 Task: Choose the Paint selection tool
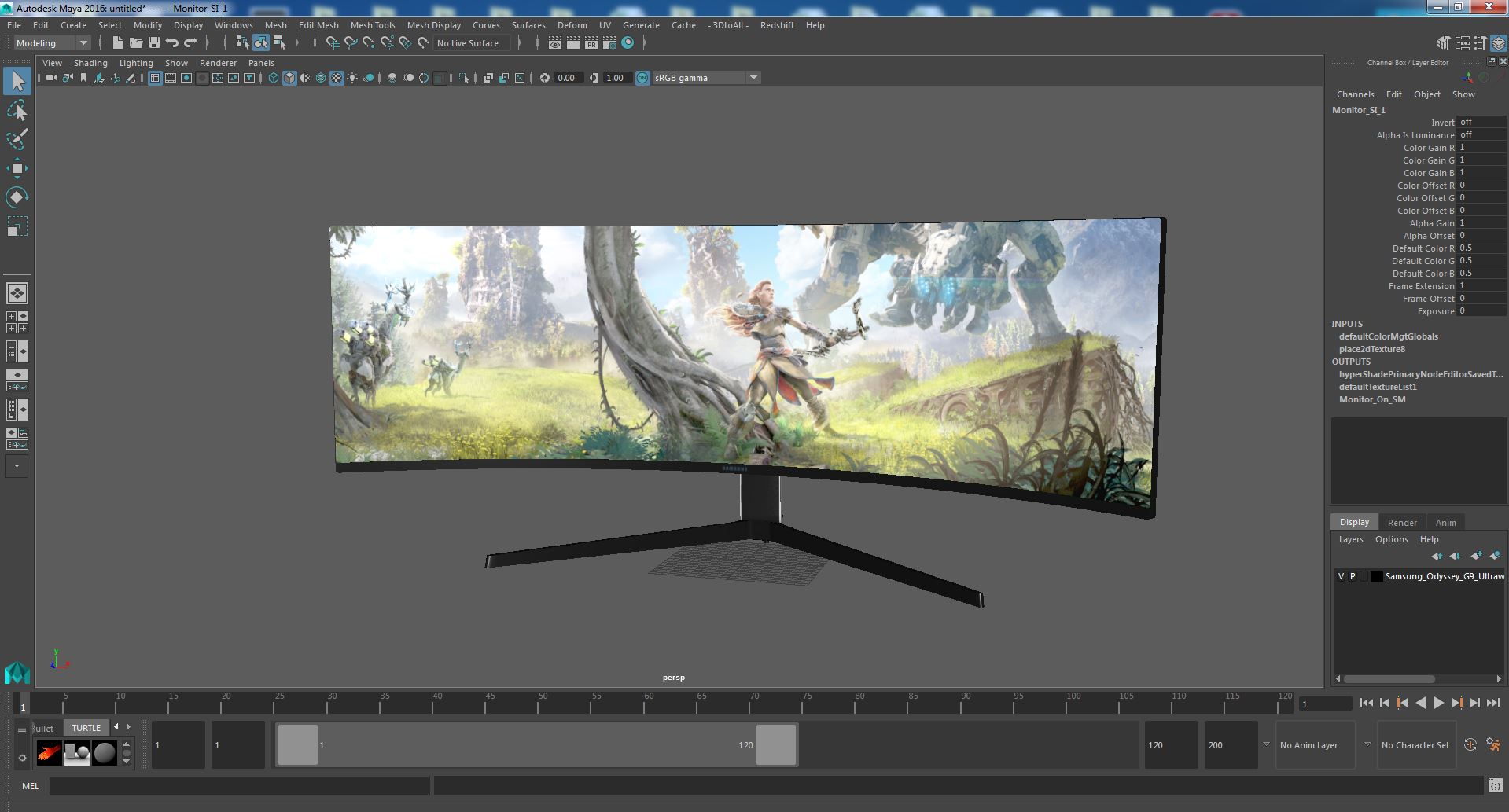17,139
